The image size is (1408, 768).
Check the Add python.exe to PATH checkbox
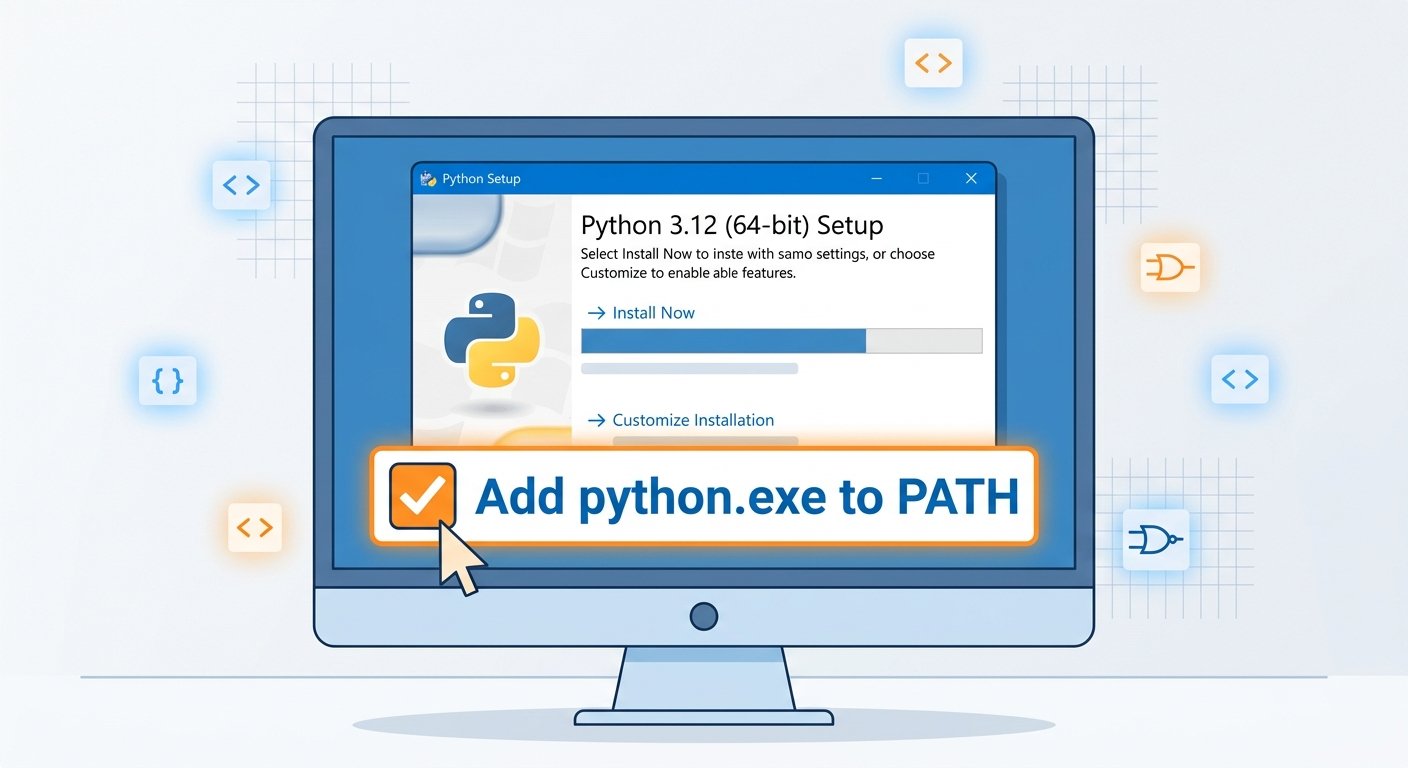(x=422, y=495)
